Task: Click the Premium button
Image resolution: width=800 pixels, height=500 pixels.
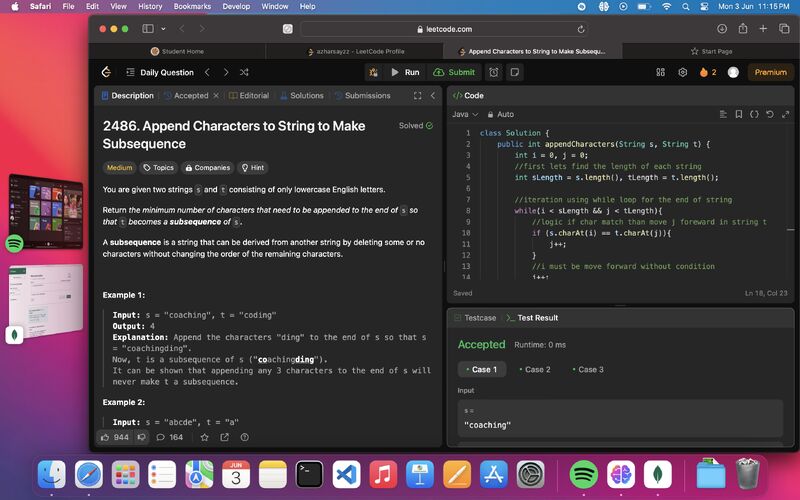Action: (770, 72)
